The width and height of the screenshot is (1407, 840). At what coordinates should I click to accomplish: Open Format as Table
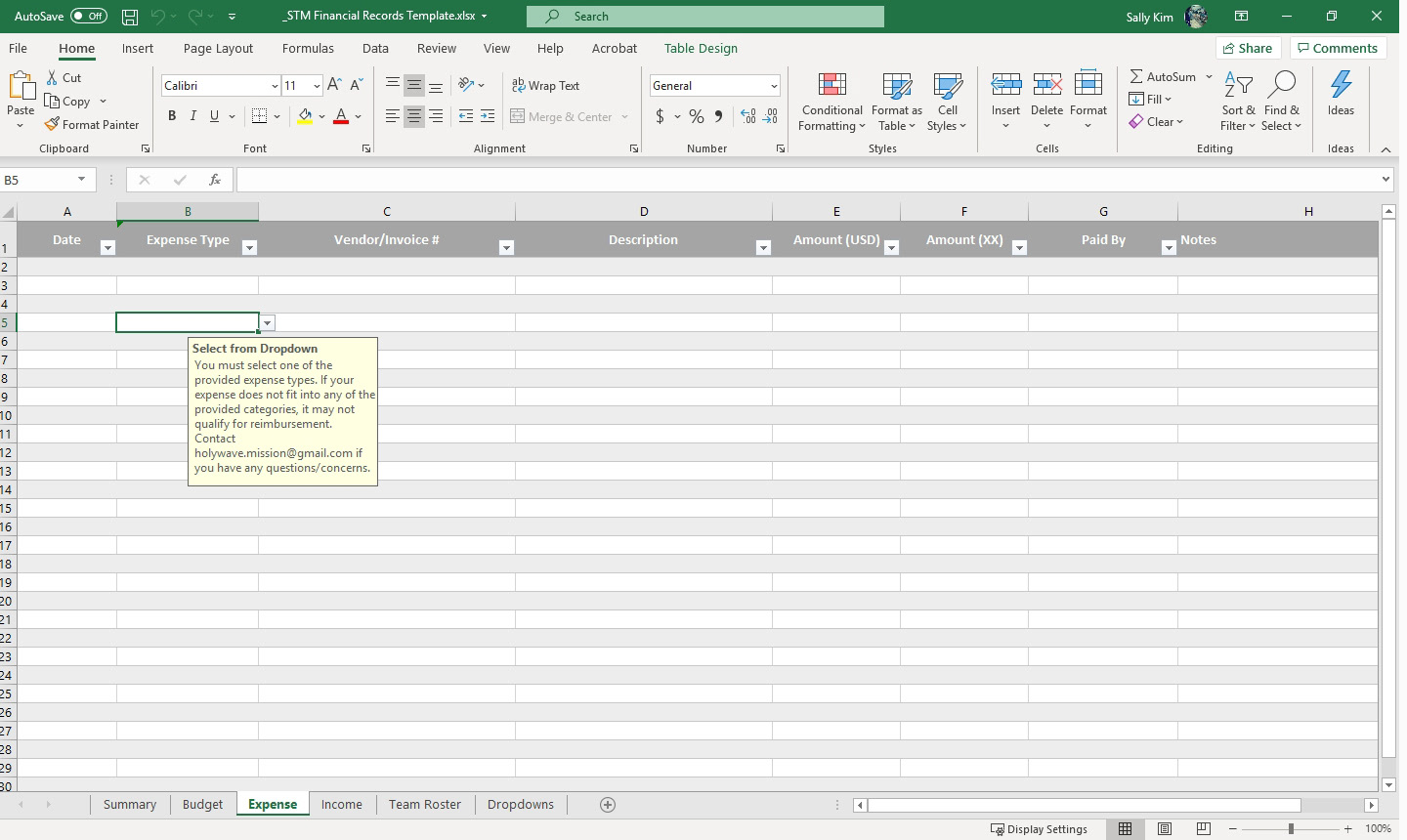point(896,102)
